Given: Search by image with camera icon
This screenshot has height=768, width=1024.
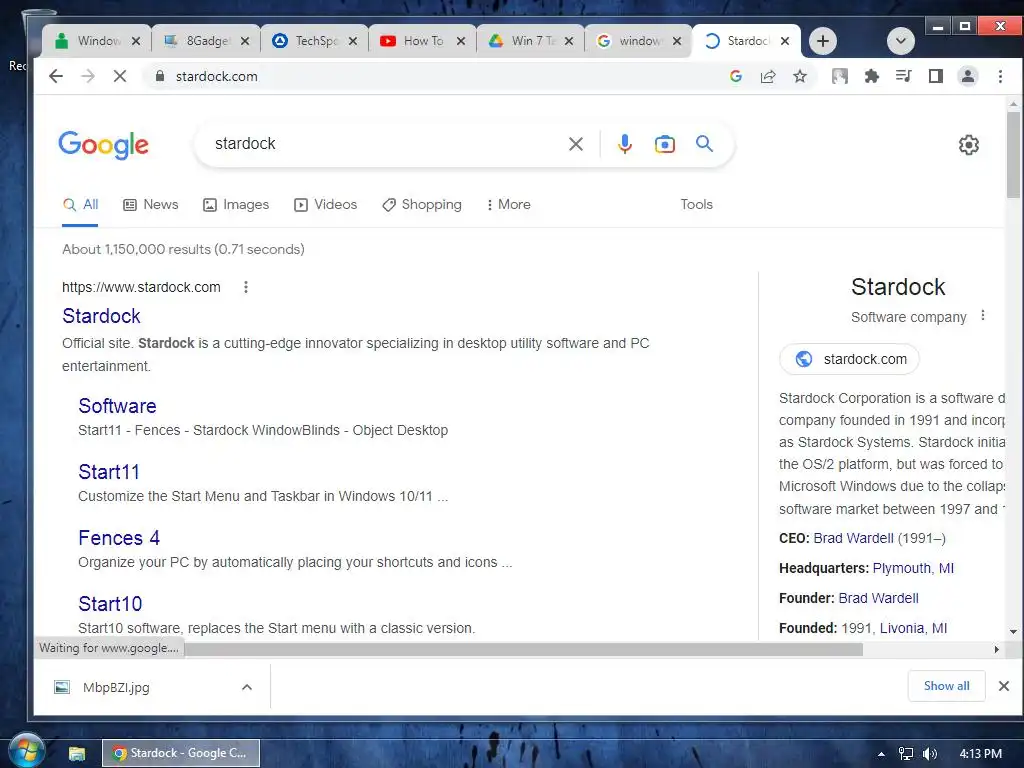Looking at the screenshot, I should pyautogui.click(x=664, y=144).
